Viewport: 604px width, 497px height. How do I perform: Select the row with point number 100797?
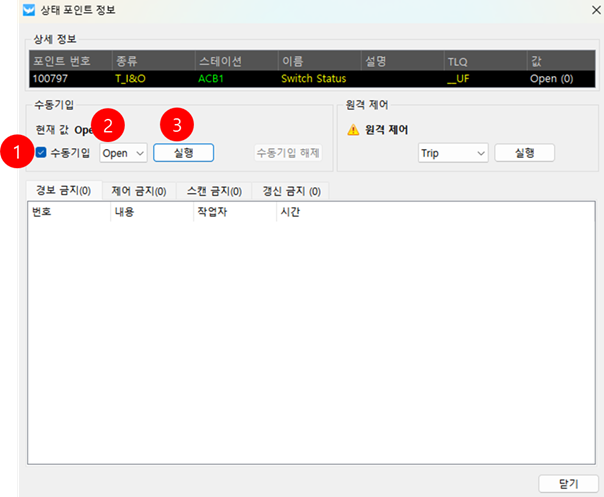[x=300, y=77]
